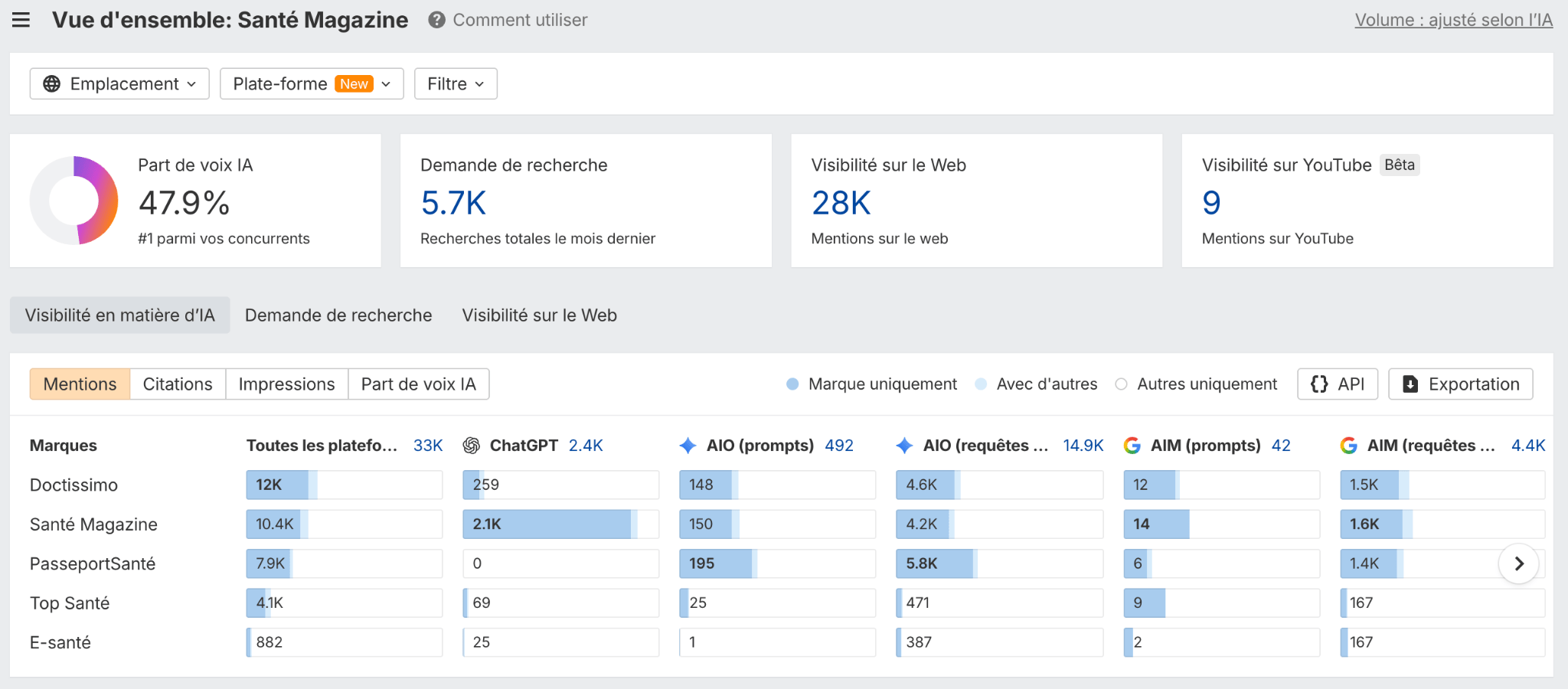Click the Google icon beside AIM (requêtes)
The image size is (1568, 689).
click(x=1349, y=446)
